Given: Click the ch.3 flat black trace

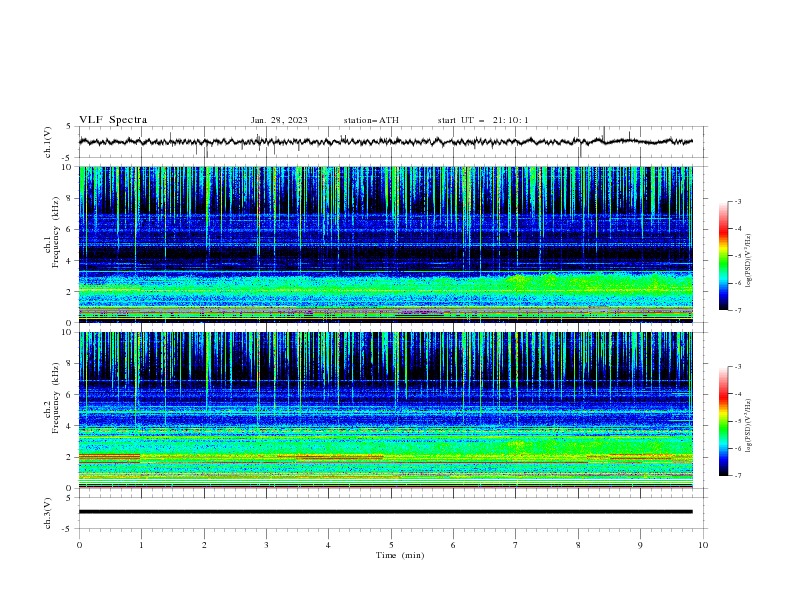Looking at the screenshot, I should point(386,512).
